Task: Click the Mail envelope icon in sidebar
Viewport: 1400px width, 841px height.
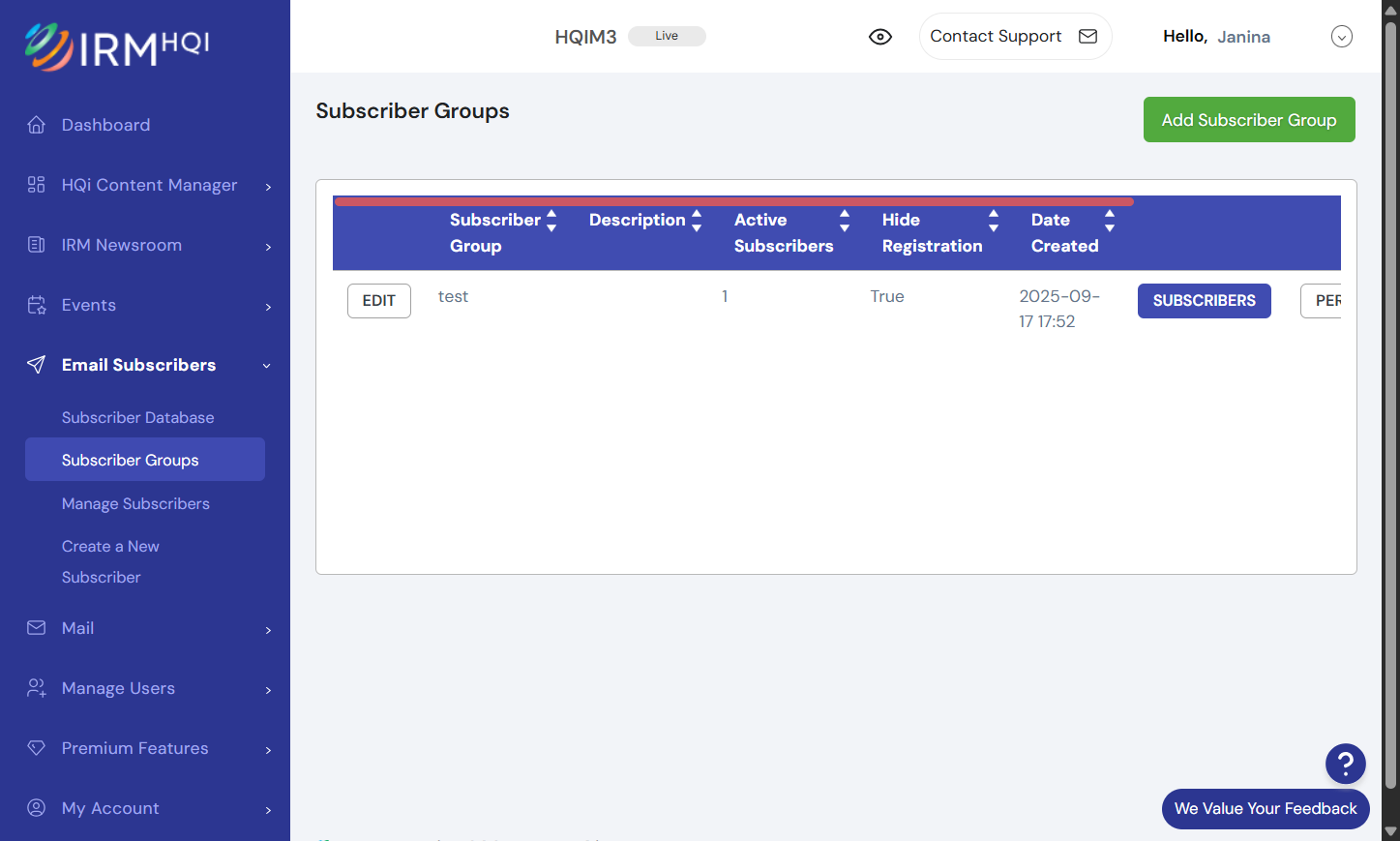Action: coord(37,628)
